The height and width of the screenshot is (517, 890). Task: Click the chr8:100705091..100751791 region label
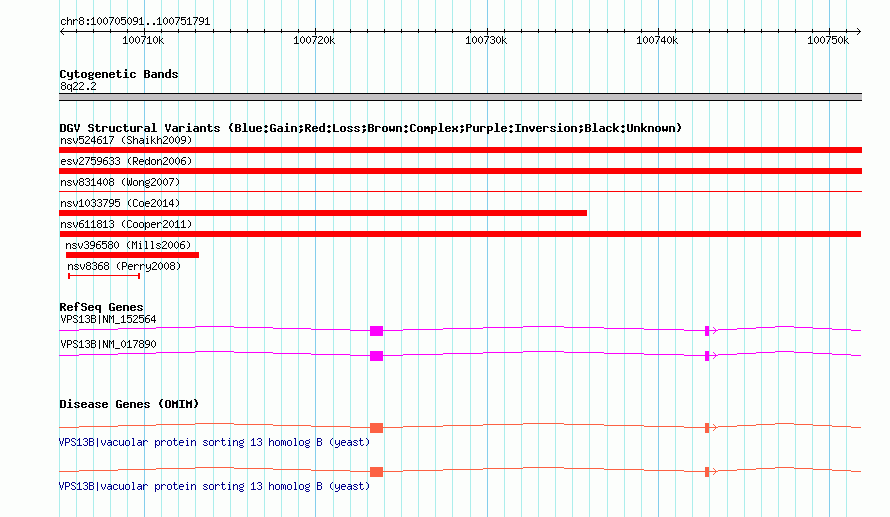(x=135, y=21)
